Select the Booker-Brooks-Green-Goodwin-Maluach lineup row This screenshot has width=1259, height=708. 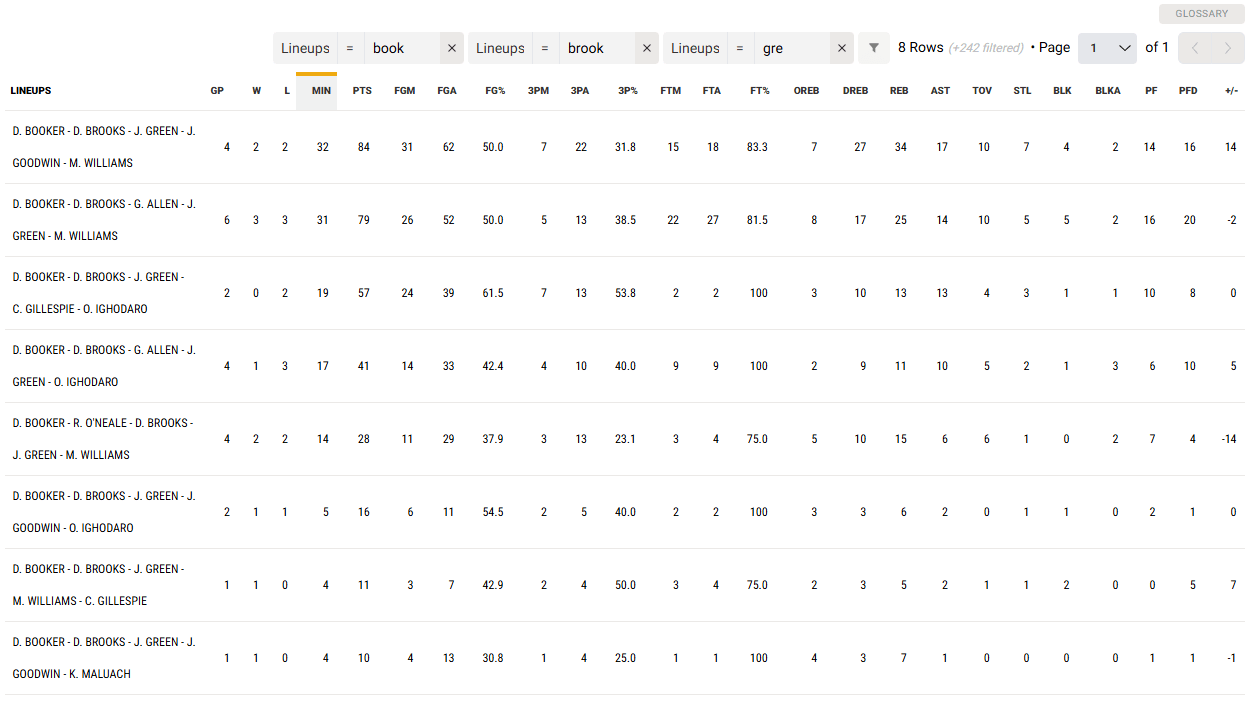coord(104,658)
